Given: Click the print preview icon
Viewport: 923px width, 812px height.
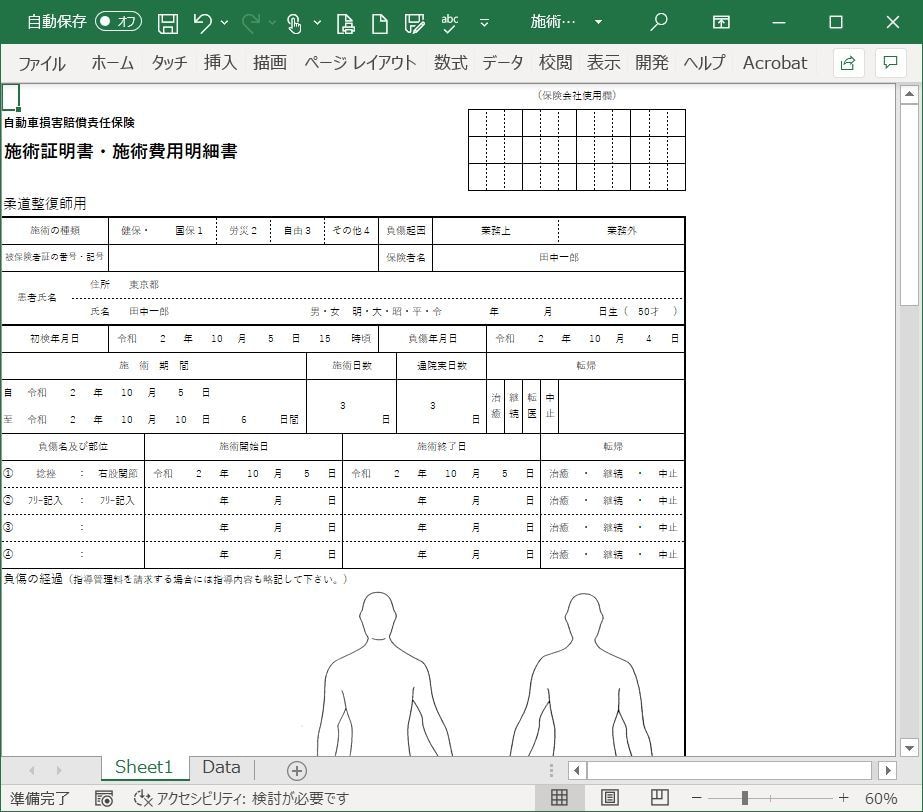Looking at the screenshot, I should pyautogui.click(x=346, y=23).
